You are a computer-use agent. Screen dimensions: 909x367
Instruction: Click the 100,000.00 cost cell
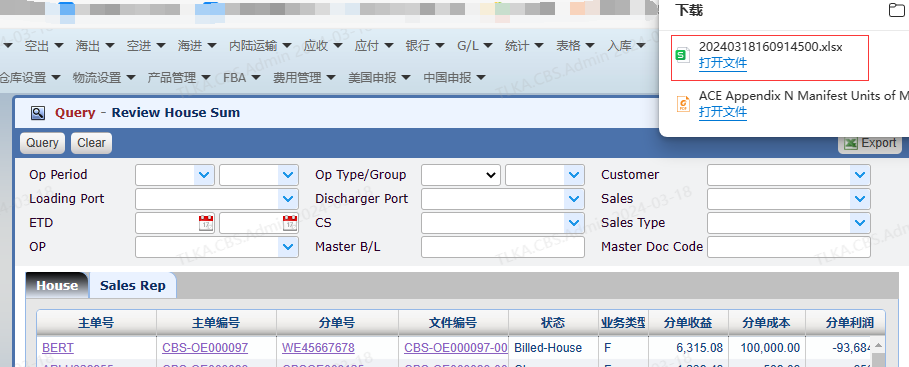tap(766, 348)
